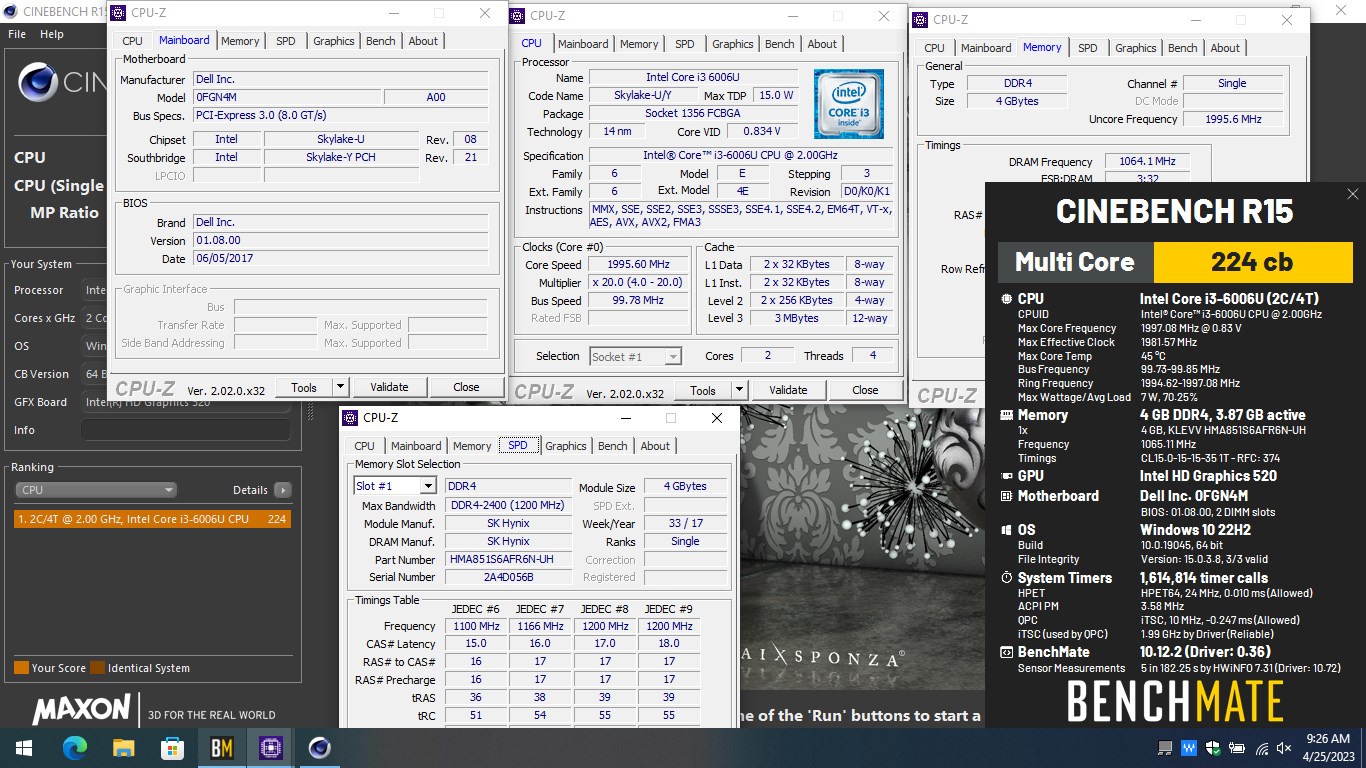Select the i3-6006U ranking entry scoring 224
This screenshot has height=768, width=1366.
point(152,519)
